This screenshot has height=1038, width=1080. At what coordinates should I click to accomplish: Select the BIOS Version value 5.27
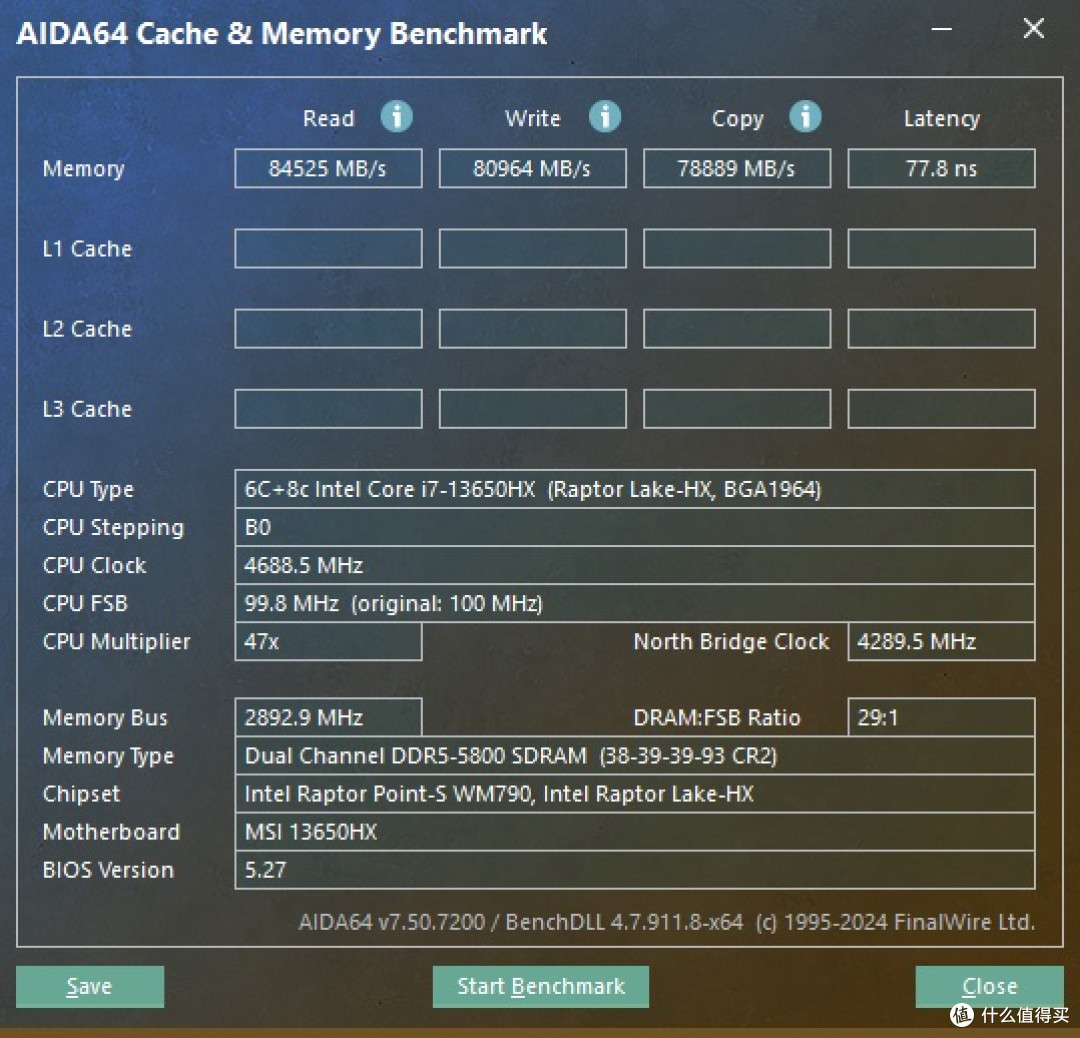point(634,870)
